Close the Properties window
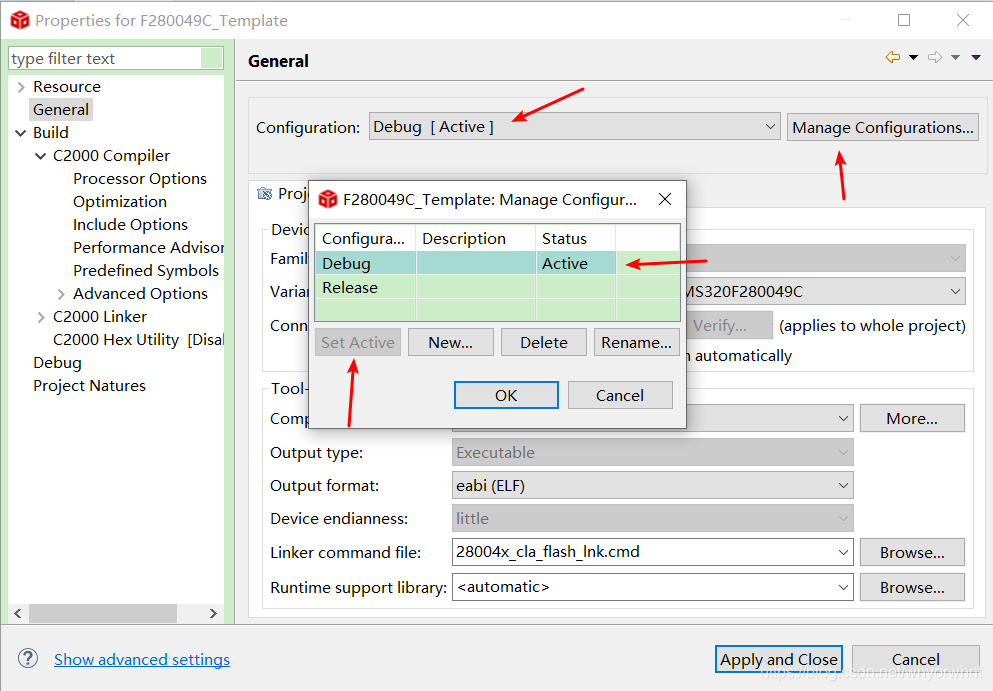 tap(963, 20)
